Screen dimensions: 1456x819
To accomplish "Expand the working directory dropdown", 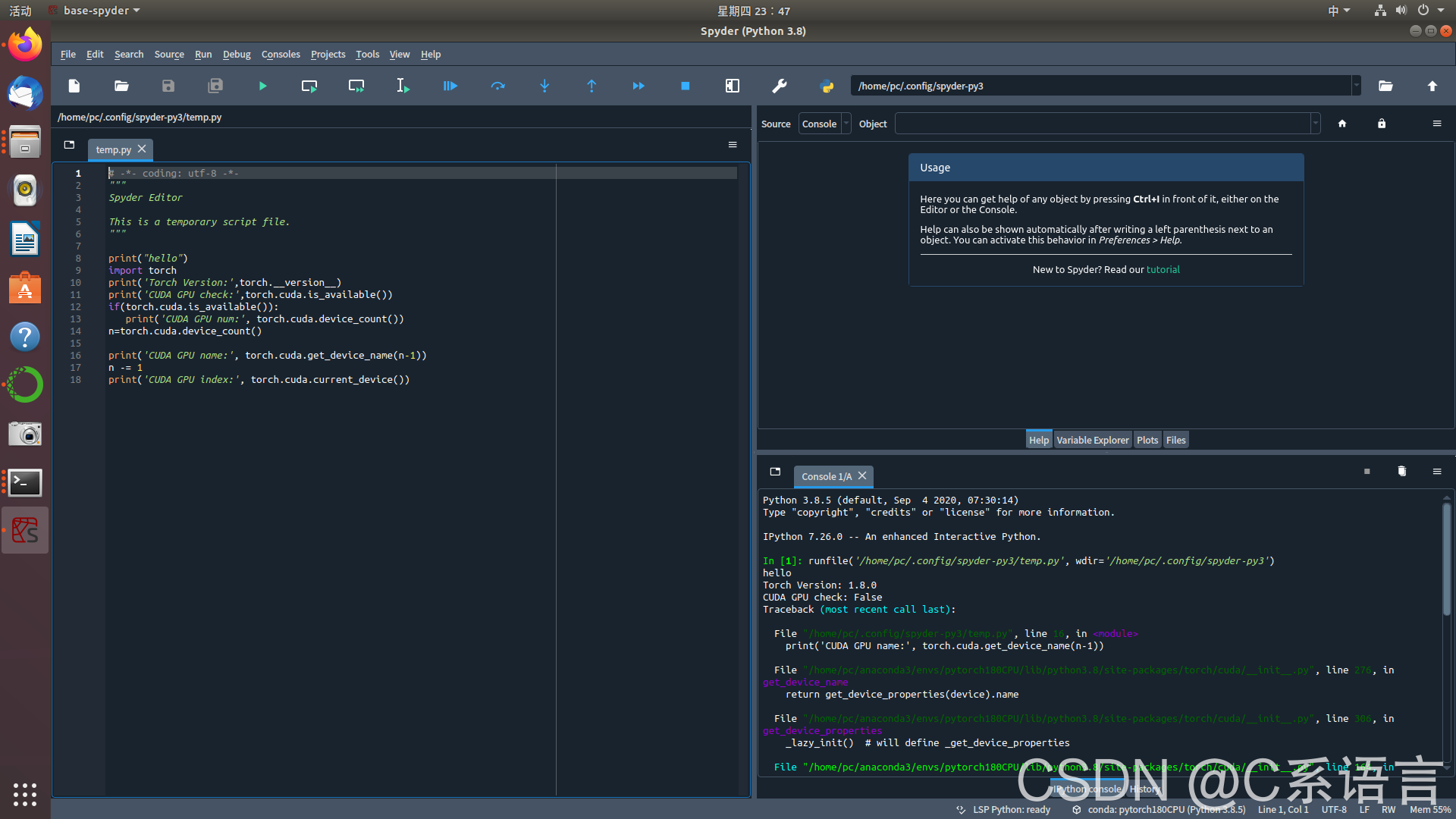I will tap(1356, 86).
